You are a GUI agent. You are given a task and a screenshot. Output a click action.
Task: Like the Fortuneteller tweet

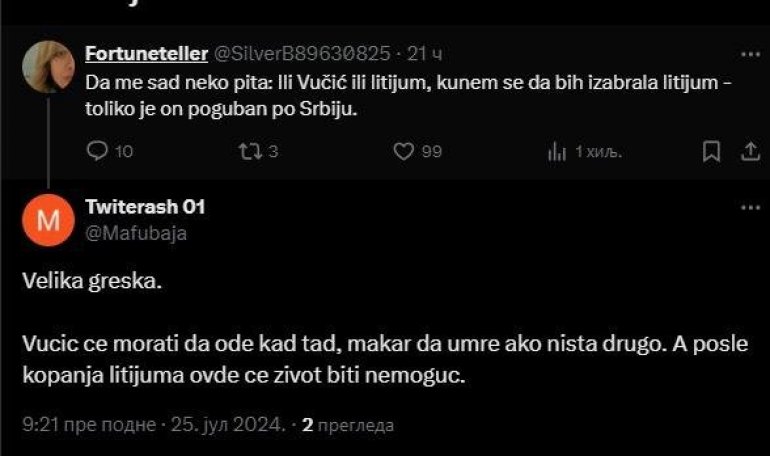pos(404,151)
